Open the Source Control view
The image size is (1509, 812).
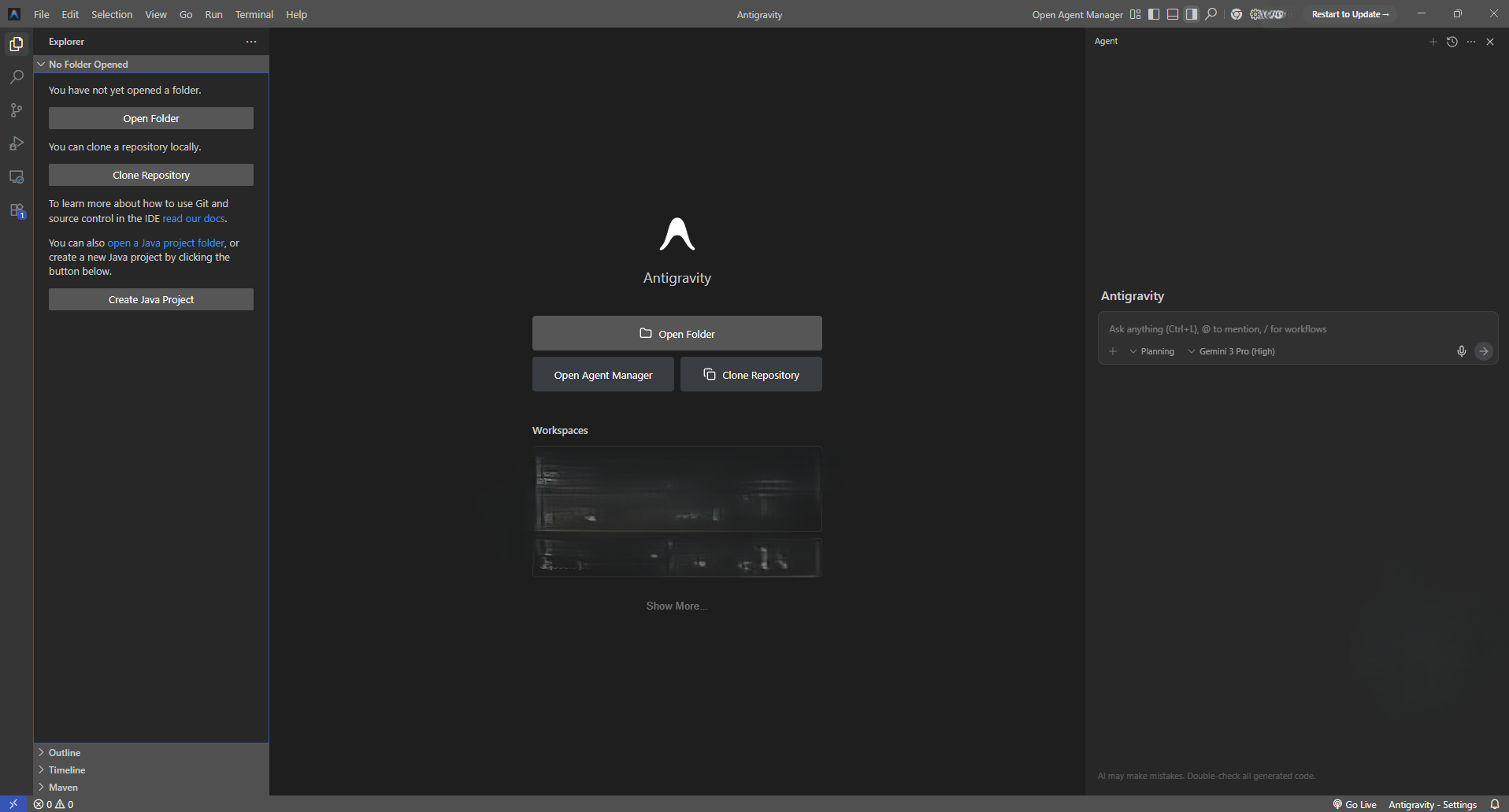pos(17,110)
